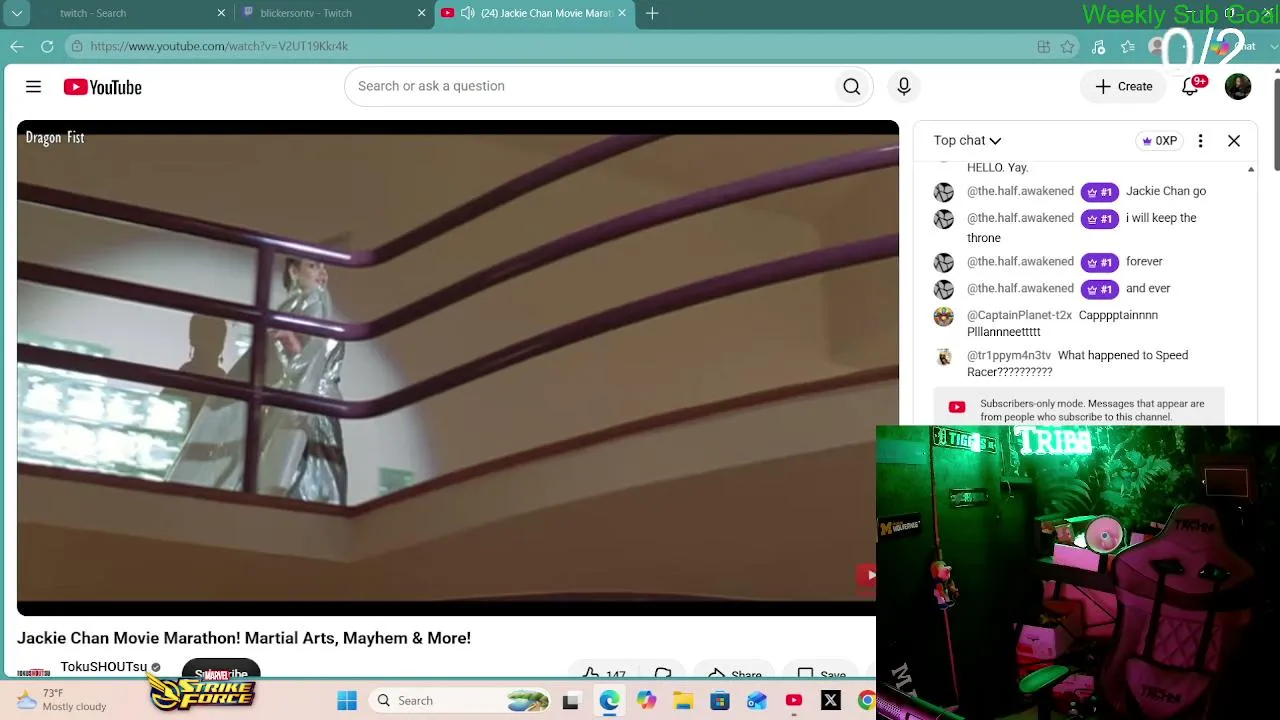This screenshot has width=1280, height=720.
Task: Expand the Top chat dropdown
Action: (x=967, y=141)
